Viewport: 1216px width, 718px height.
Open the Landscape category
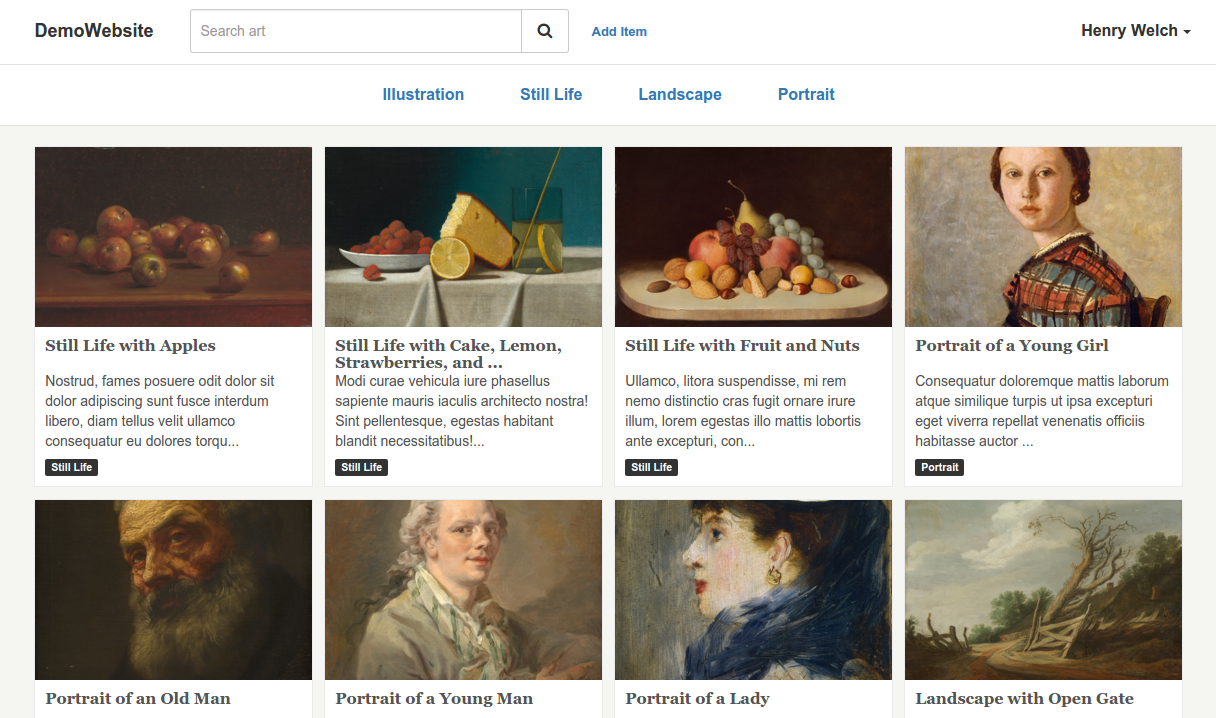pyautogui.click(x=680, y=94)
